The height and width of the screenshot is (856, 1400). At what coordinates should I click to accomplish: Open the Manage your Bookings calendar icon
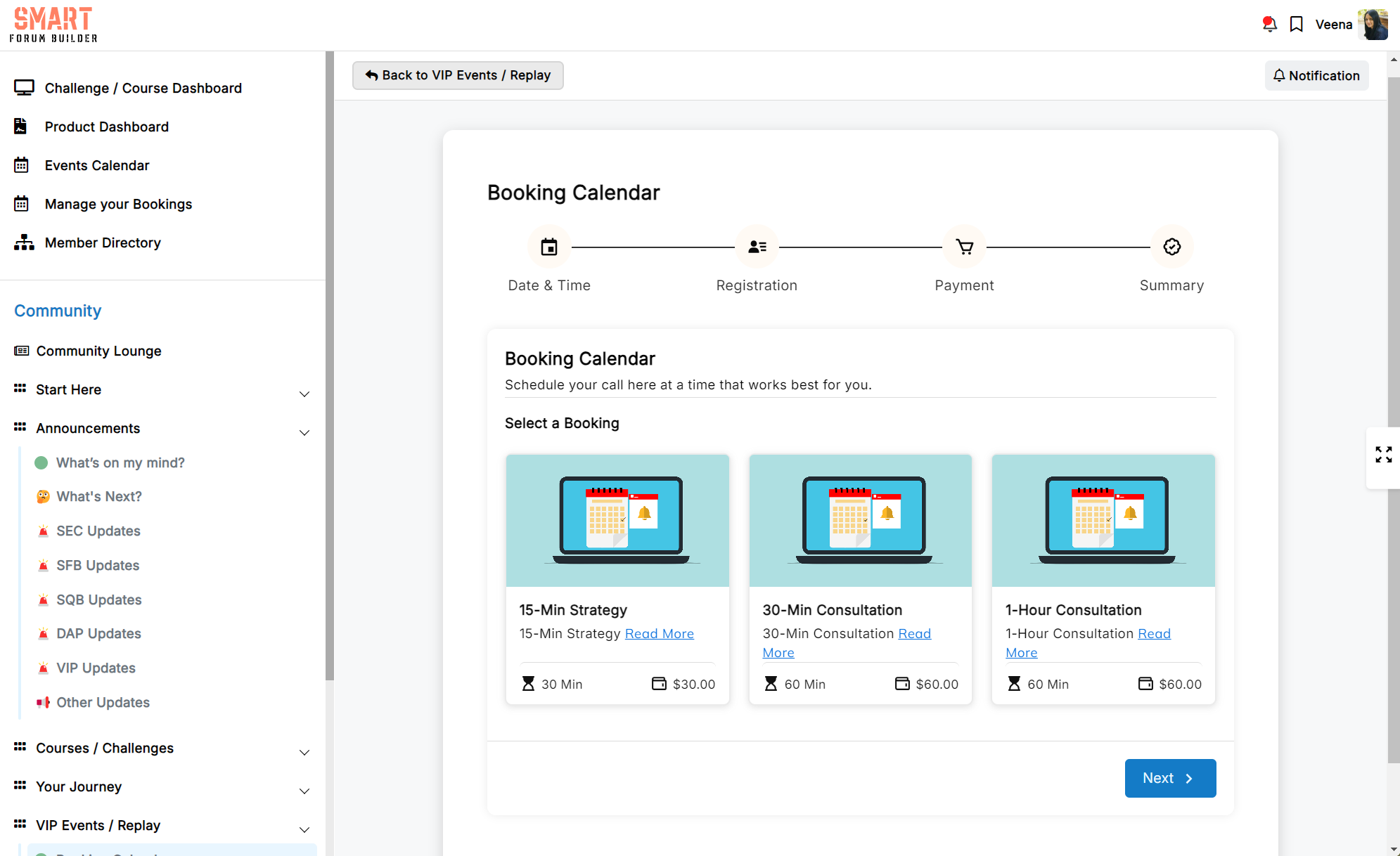22,204
